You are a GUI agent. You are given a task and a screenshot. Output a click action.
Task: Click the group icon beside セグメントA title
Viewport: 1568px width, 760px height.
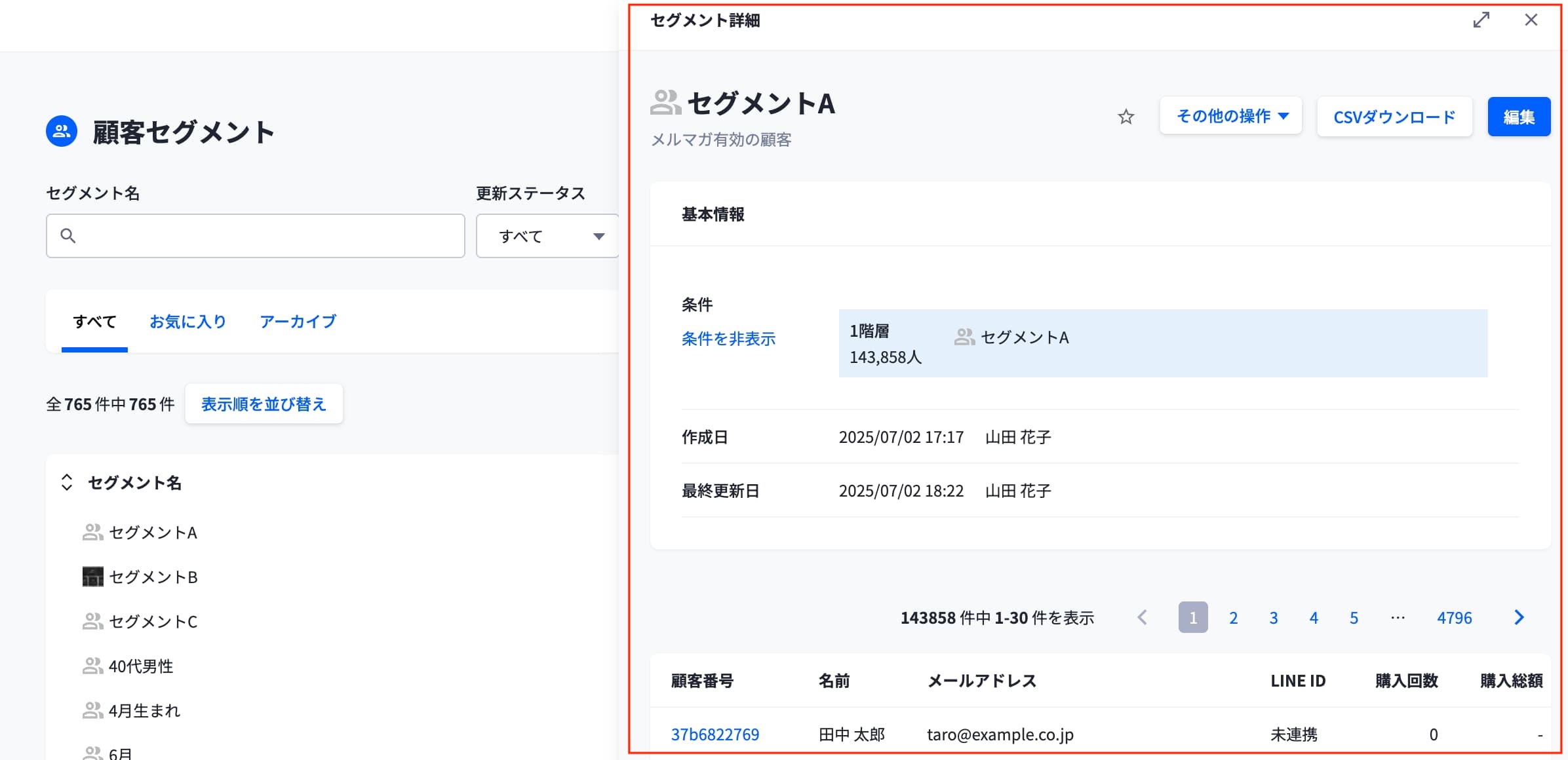[x=665, y=103]
